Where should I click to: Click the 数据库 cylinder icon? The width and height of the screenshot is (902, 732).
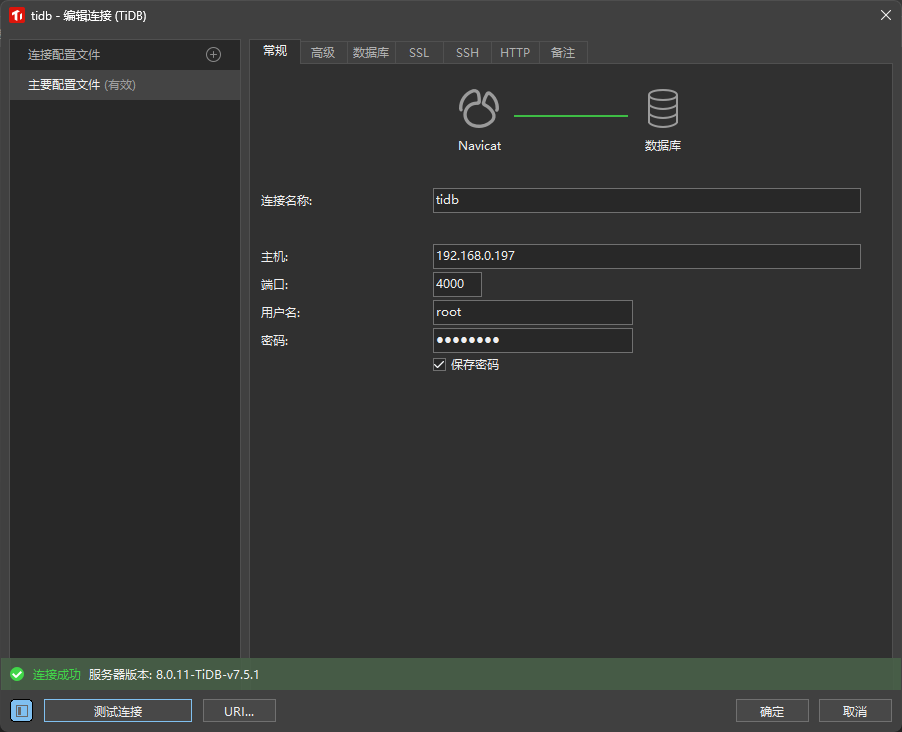tap(663, 108)
